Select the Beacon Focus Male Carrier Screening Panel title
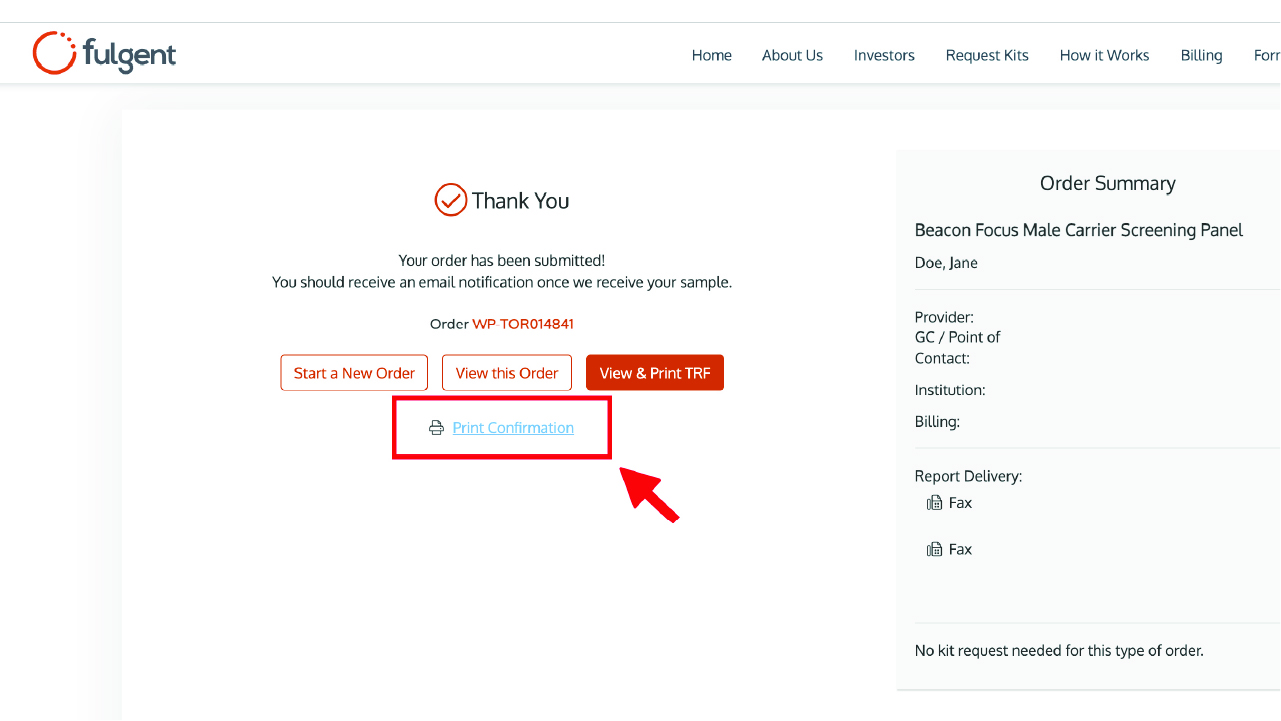 pyautogui.click(x=1078, y=230)
